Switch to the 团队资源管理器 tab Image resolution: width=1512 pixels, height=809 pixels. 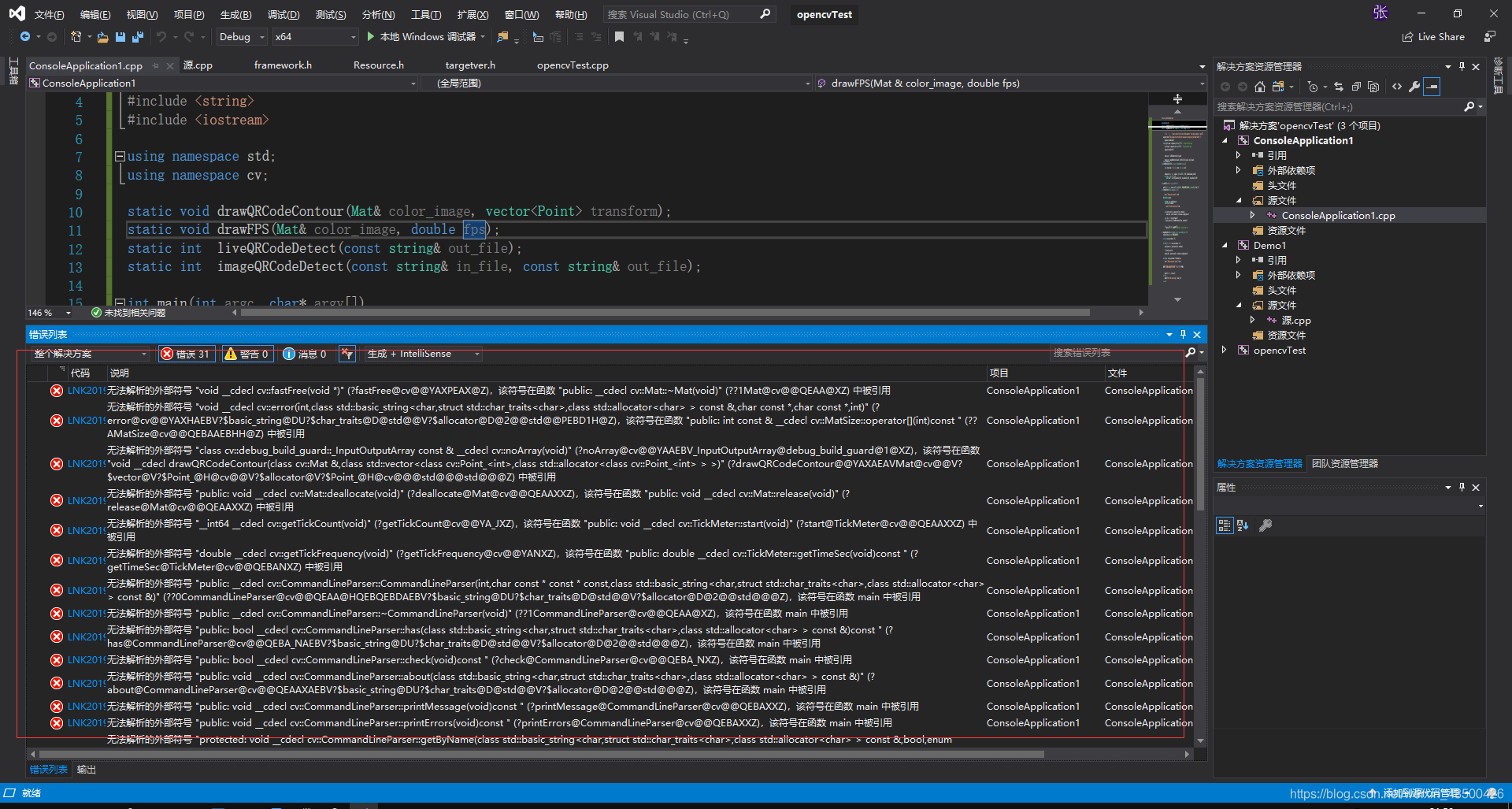[1345, 463]
